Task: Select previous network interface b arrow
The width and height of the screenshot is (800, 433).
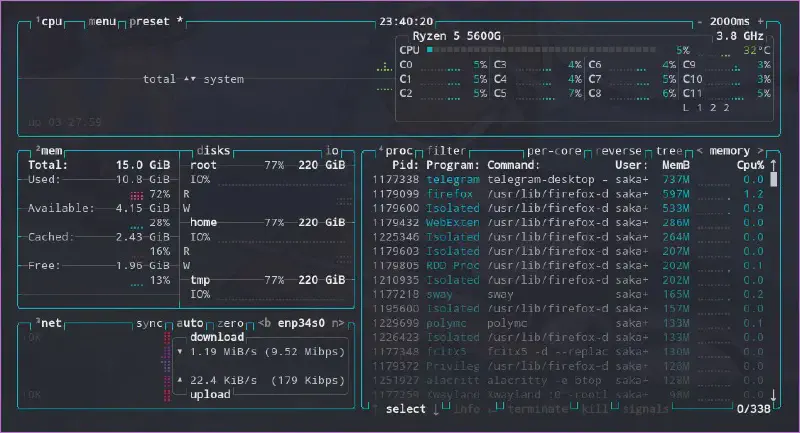Action: [x=264, y=324]
